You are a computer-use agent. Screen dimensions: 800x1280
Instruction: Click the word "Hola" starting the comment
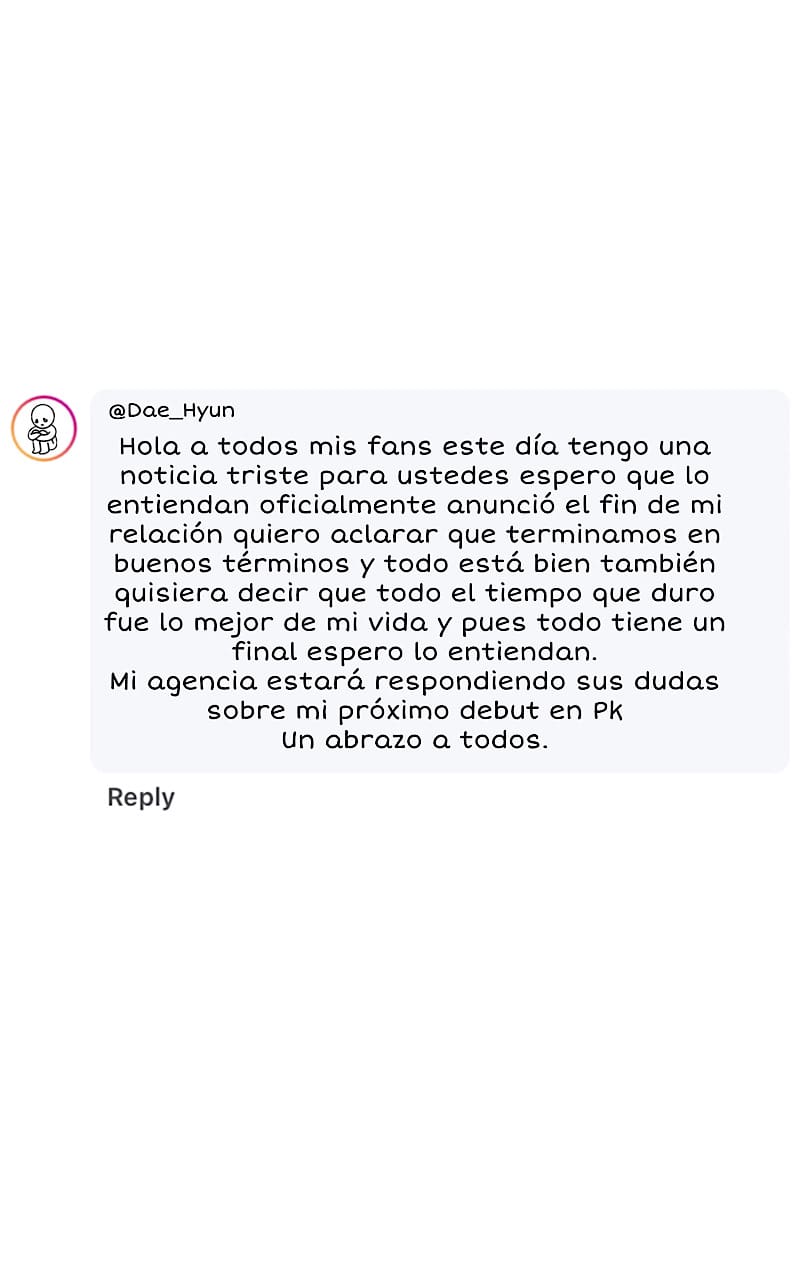[150, 446]
